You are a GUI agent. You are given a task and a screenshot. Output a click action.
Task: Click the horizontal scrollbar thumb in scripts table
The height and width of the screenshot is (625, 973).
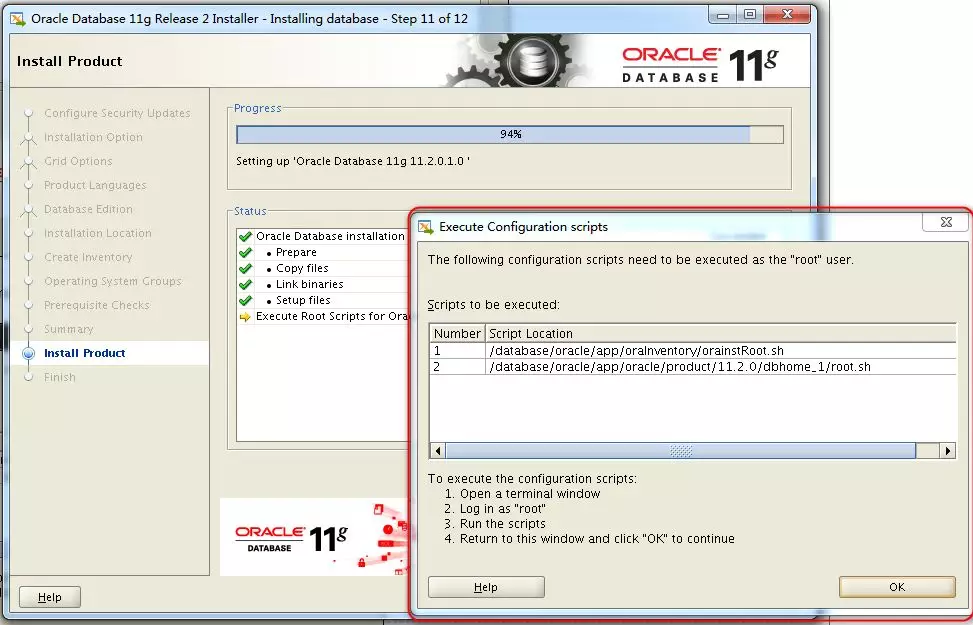point(681,451)
